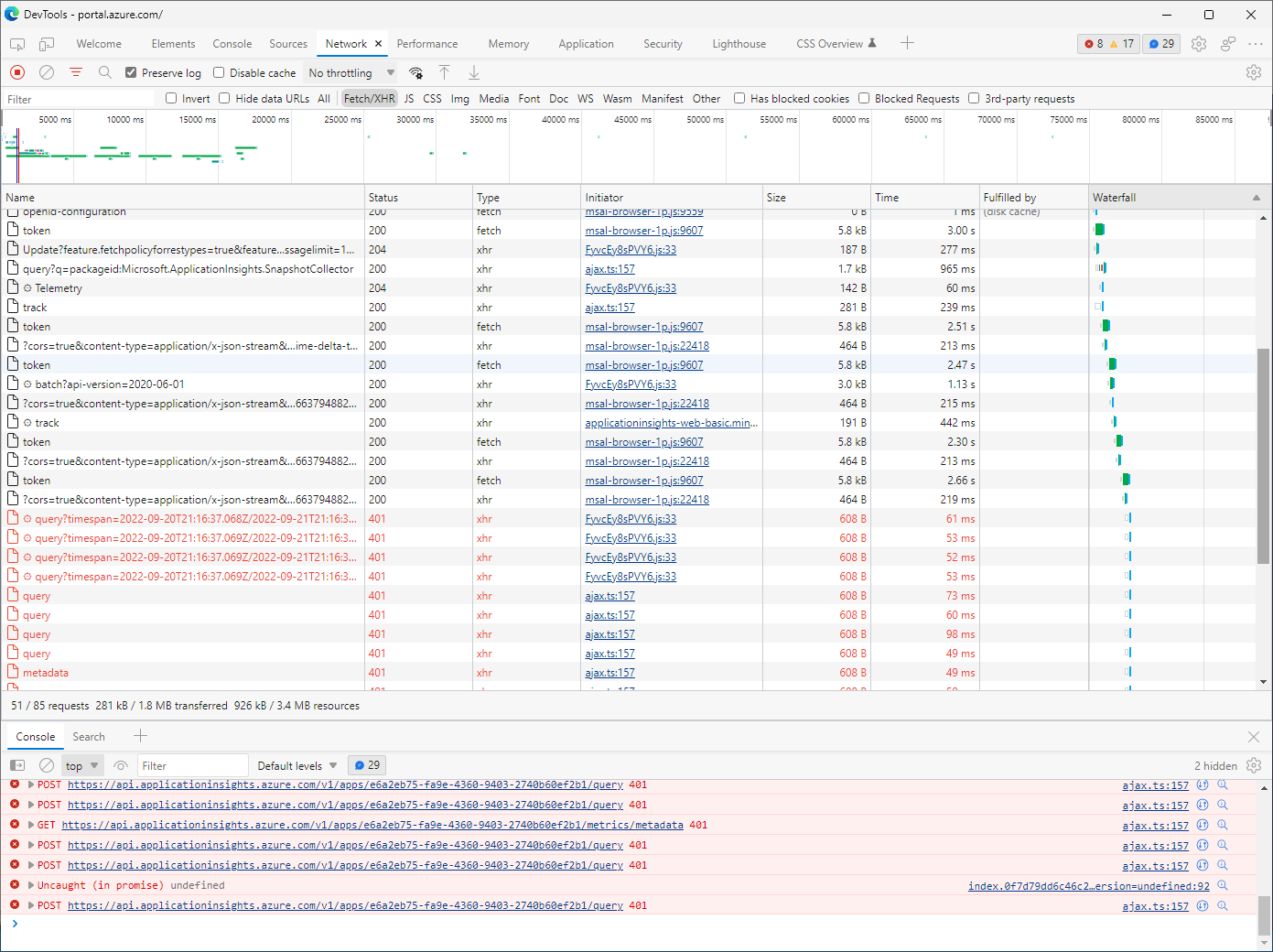
Task: Select checkbox for Telemetry request row
Action: (13, 287)
